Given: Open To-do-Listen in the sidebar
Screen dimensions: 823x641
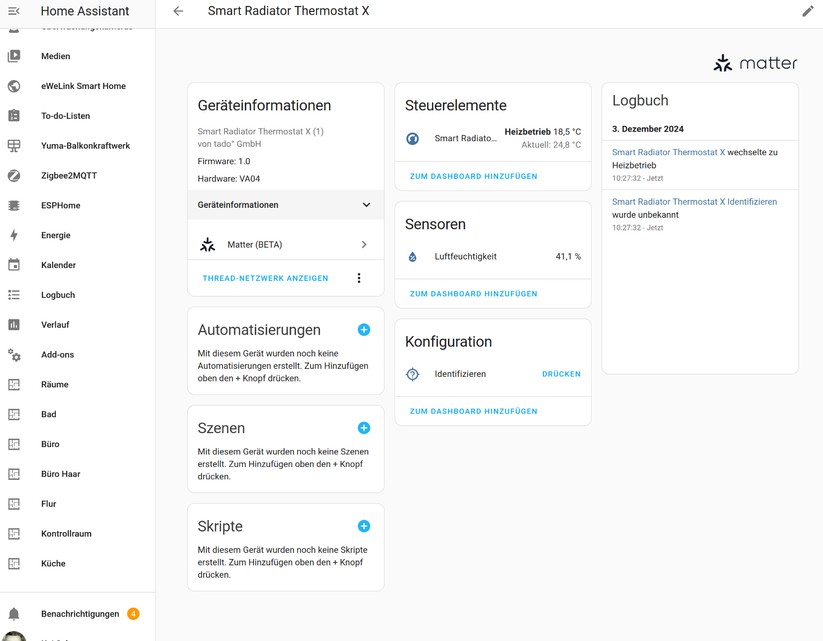Looking at the screenshot, I should (14, 115).
